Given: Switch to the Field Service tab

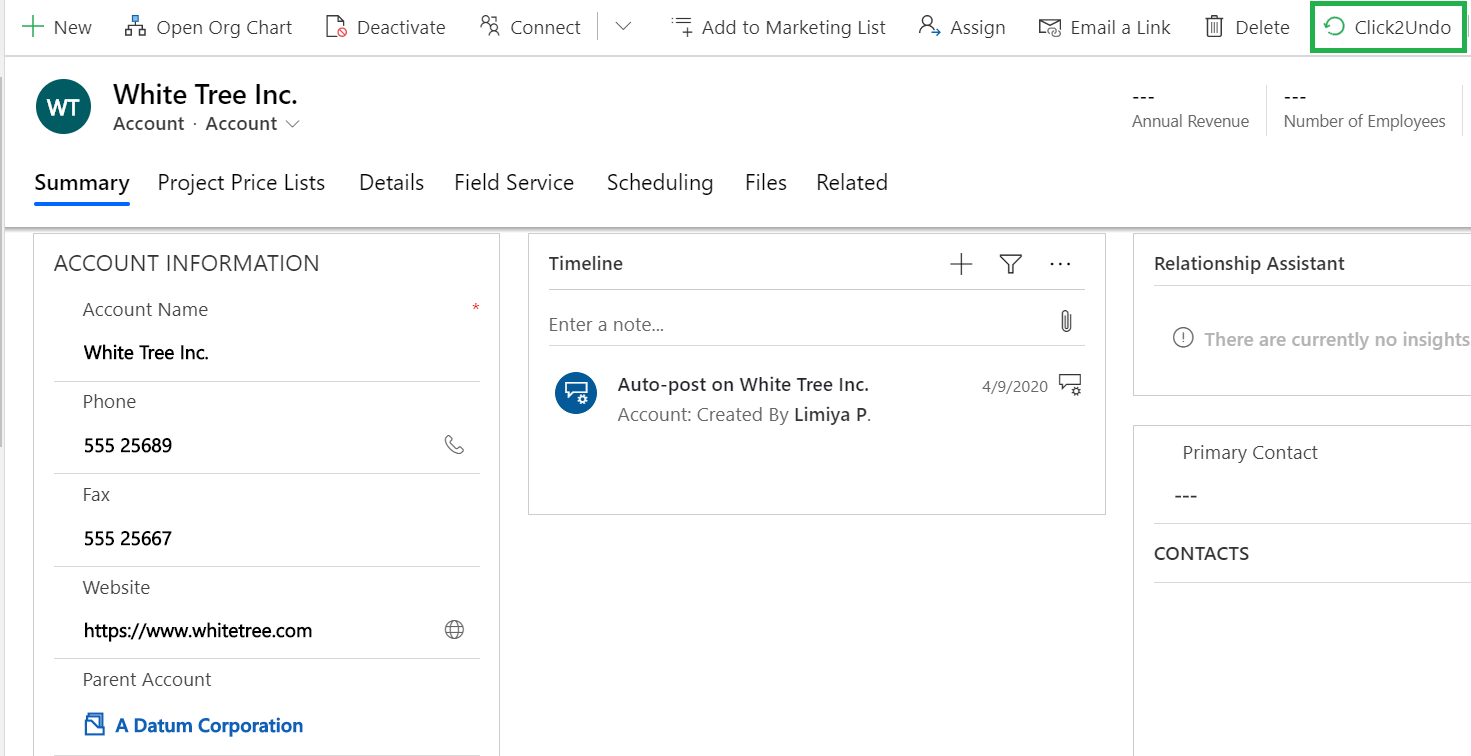Looking at the screenshot, I should click(514, 182).
